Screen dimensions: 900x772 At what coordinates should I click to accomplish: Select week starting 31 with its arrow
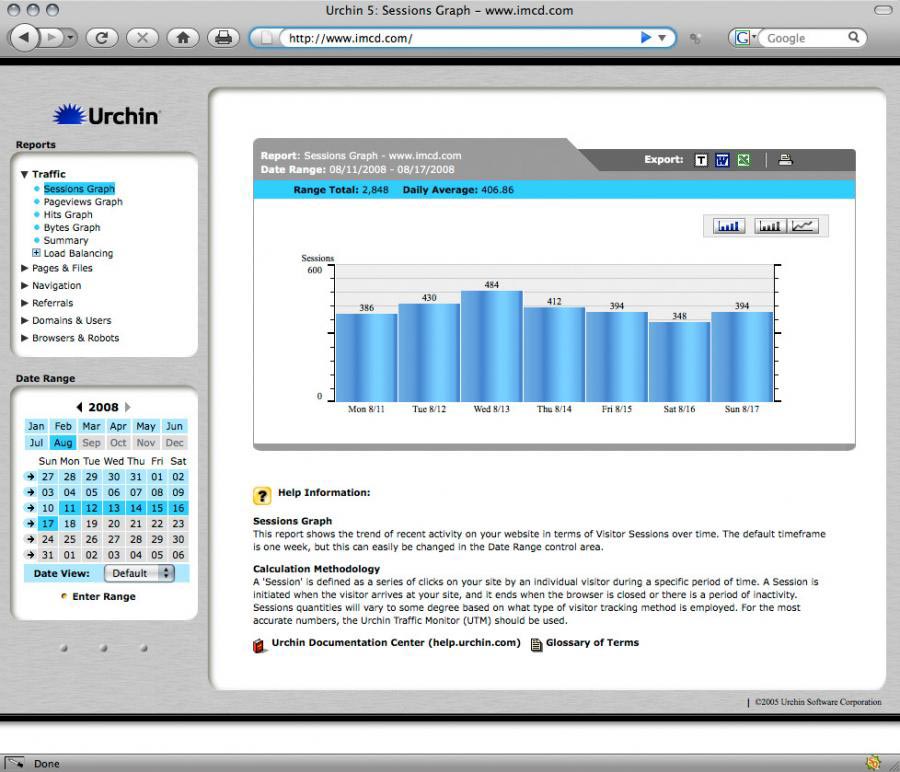pos(30,555)
